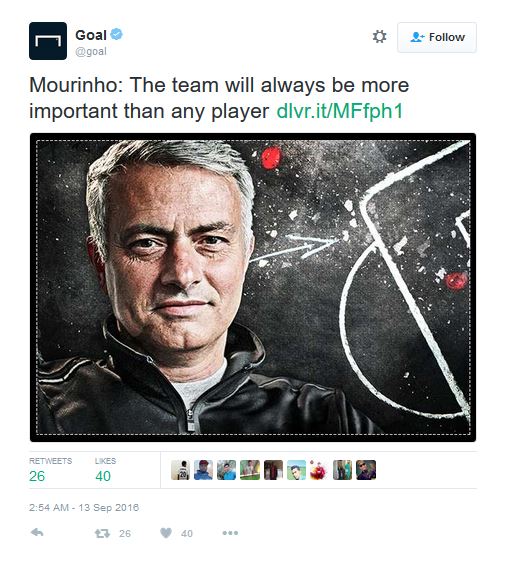The height and width of the screenshot is (563, 507).
Task: Open the three-dots more options menu
Action: [230, 533]
